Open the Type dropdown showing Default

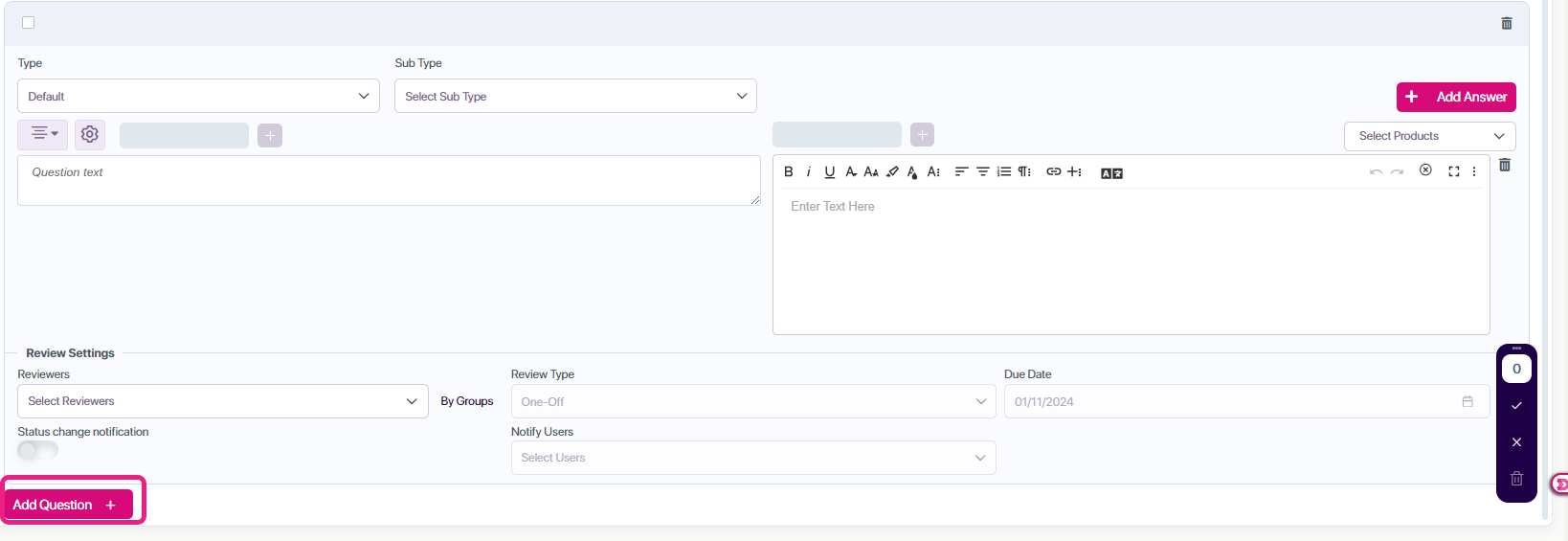(x=198, y=96)
